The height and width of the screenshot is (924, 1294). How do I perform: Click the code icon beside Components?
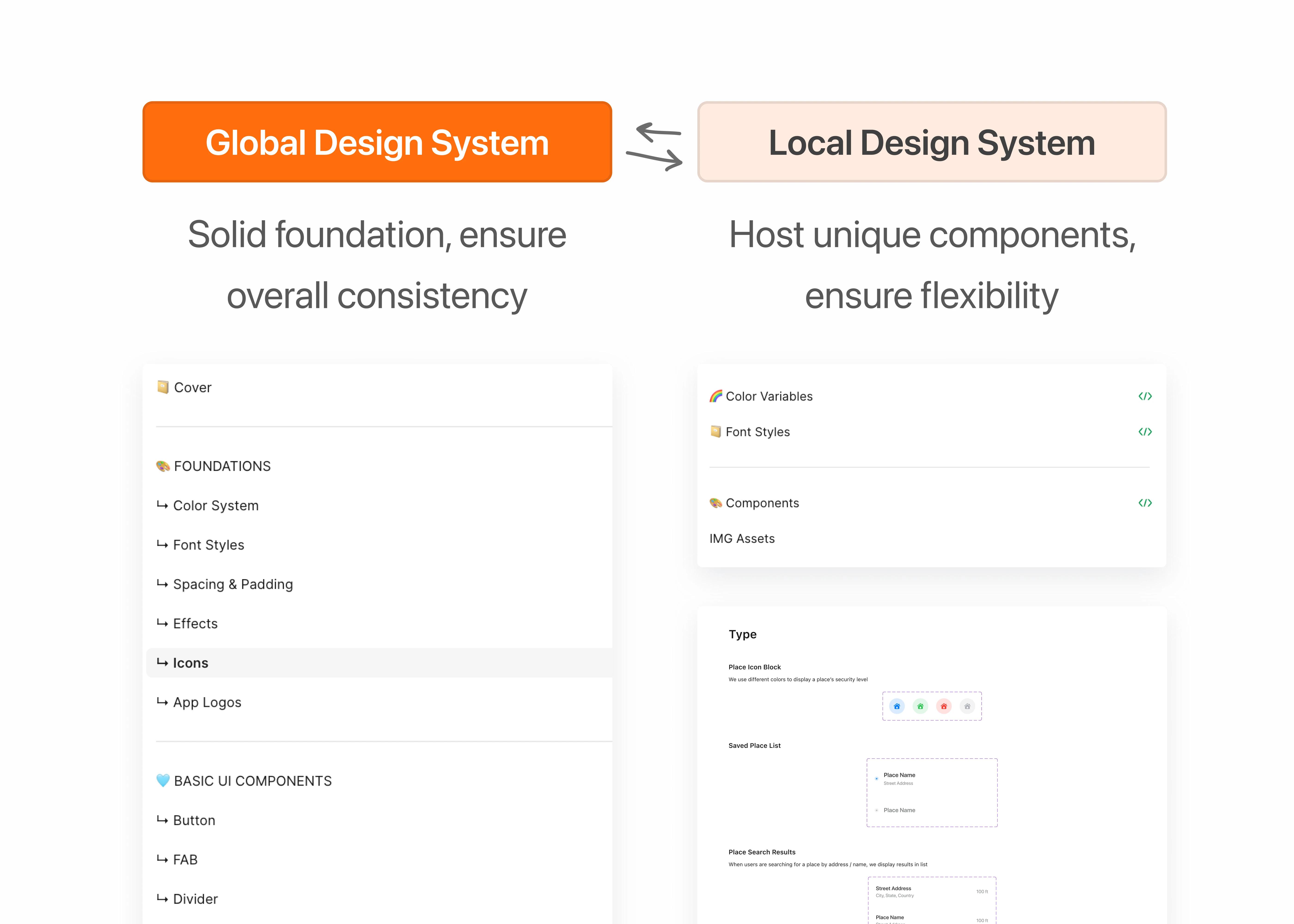pos(1145,502)
